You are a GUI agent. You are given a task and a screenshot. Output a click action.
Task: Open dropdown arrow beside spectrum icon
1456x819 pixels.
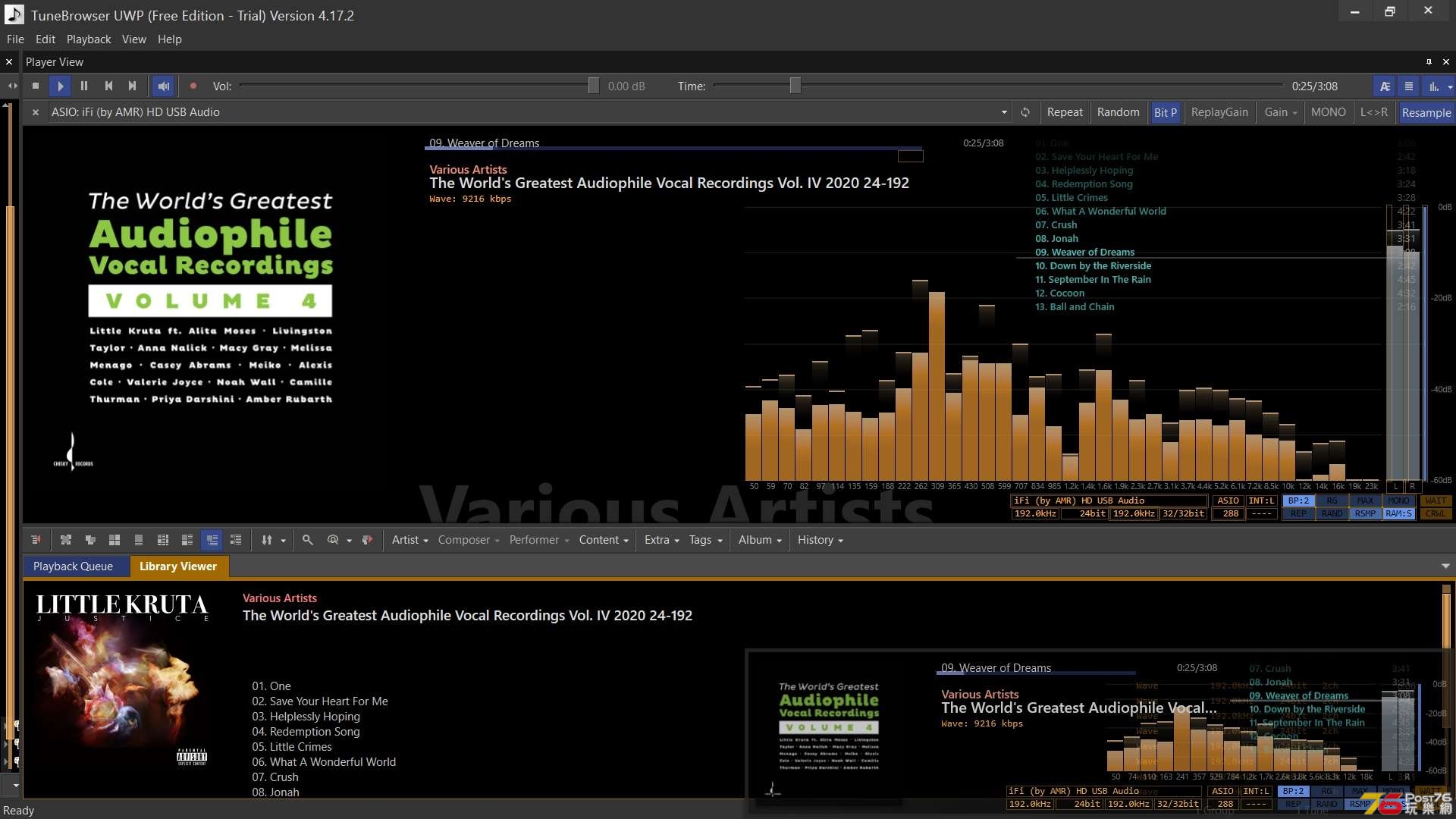click(x=1450, y=86)
